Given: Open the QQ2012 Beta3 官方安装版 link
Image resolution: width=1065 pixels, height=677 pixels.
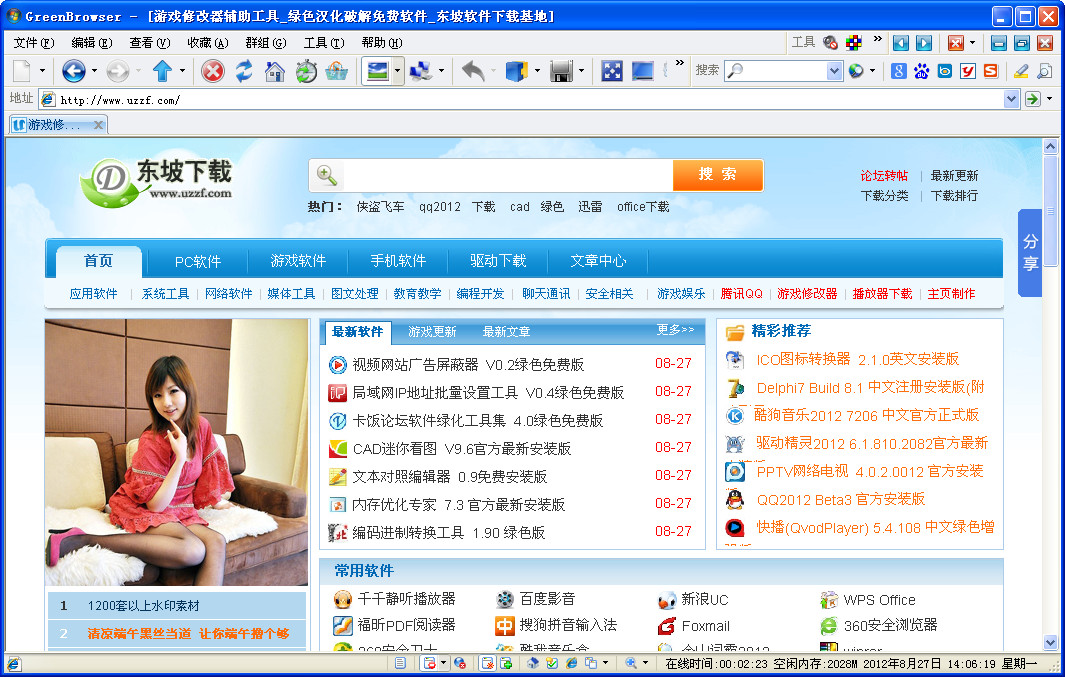Looking at the screenshot, I should tap(841, 499).
